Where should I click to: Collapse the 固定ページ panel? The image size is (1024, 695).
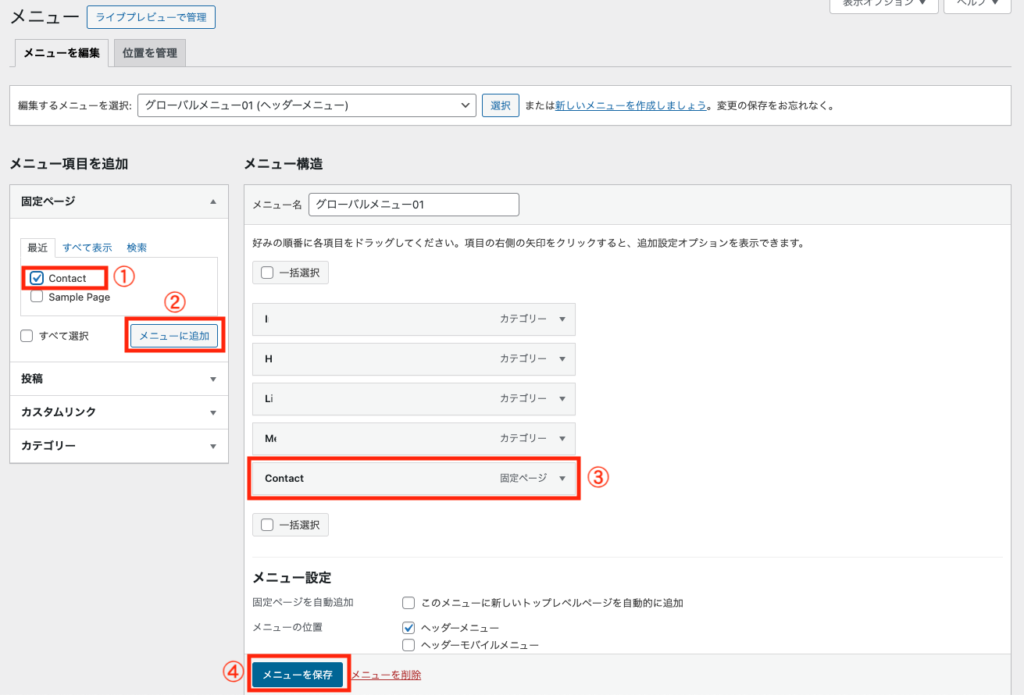click(x=213, y=202)
